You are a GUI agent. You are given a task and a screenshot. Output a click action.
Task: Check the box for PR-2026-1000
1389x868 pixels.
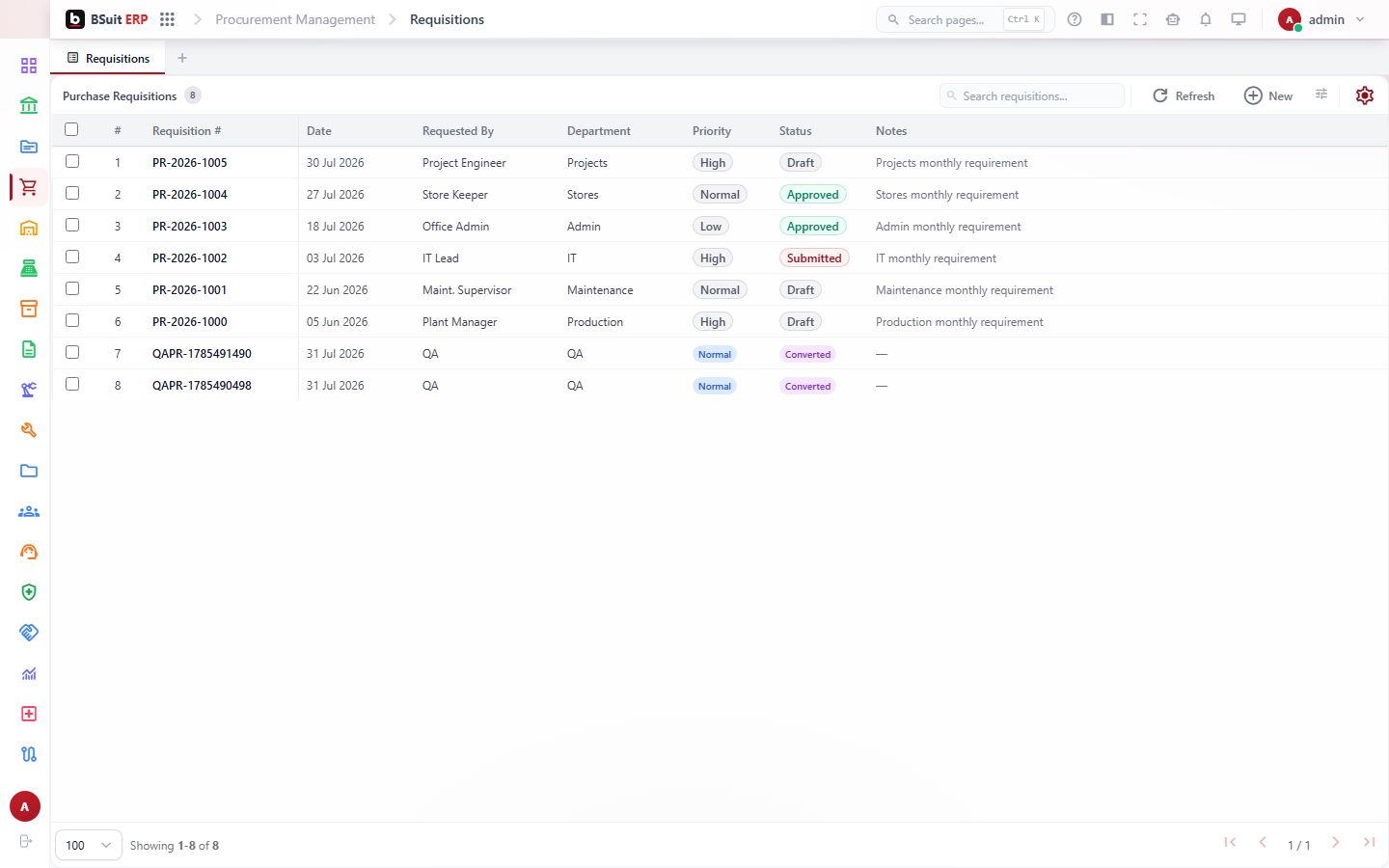tap(72, 320)
